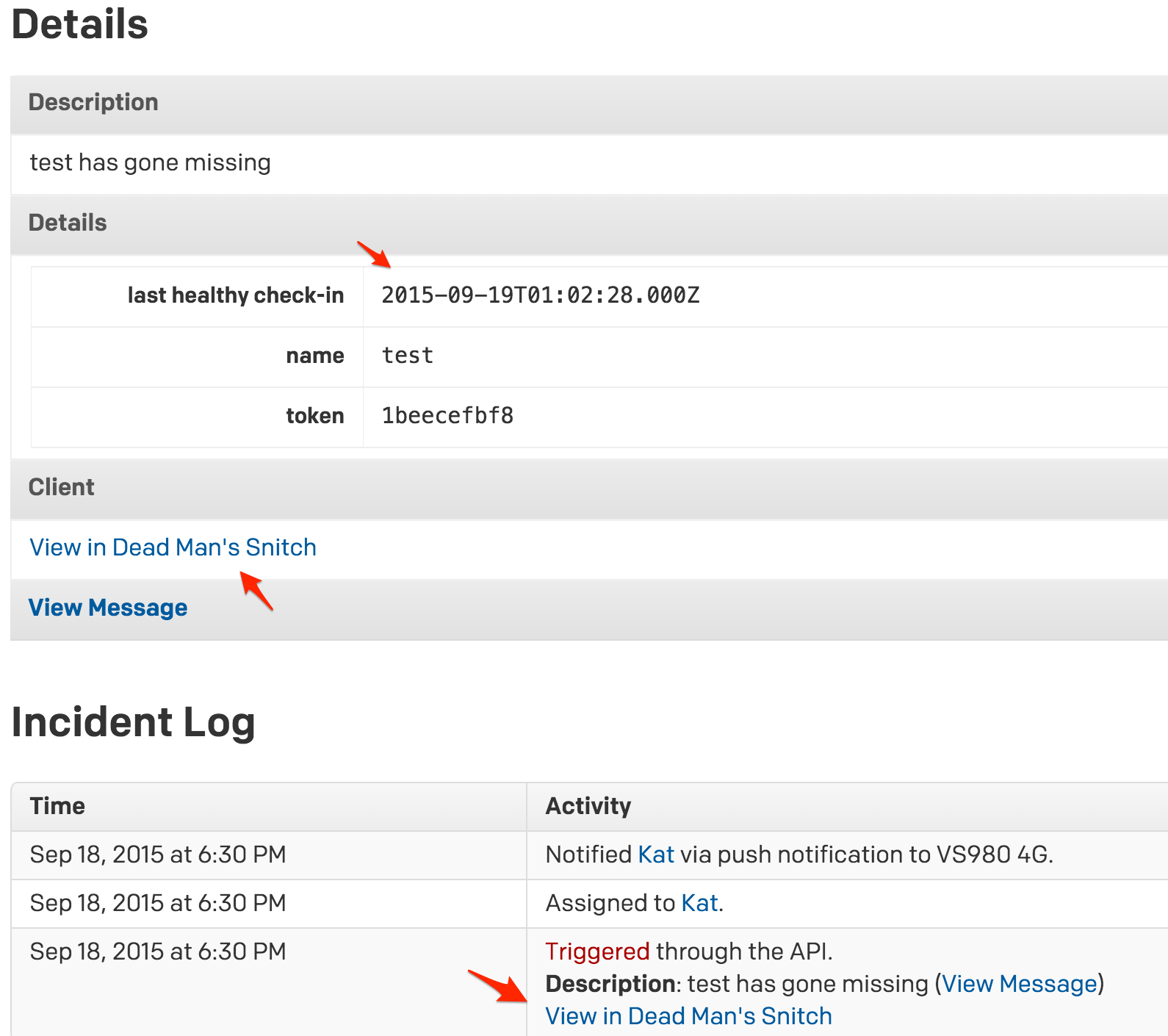The width and height of the screenshot is (1168, 1036).
Task: Open Kat's profile in the Notified log entry
Action: pyautogui.click(x=655, y=855)
